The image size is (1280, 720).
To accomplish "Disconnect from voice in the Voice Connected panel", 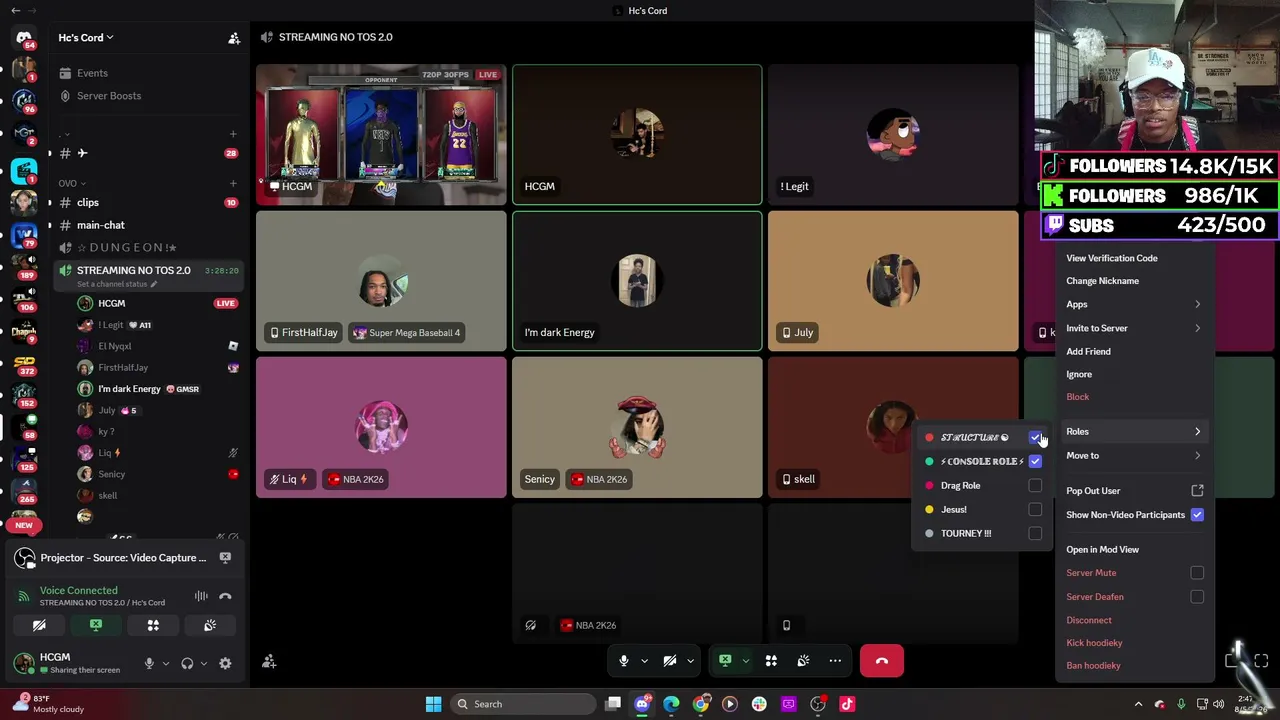I will point(225,596).
